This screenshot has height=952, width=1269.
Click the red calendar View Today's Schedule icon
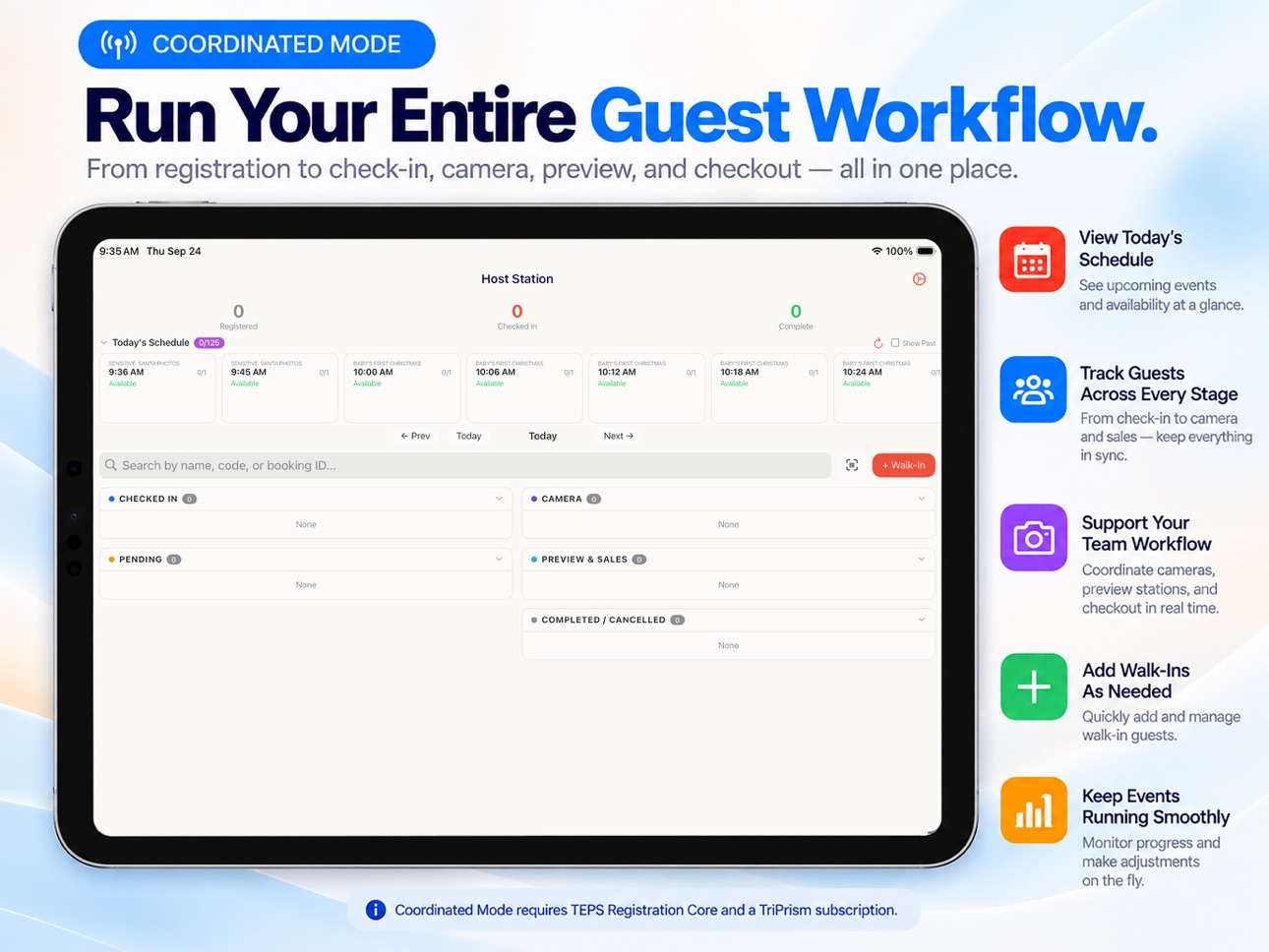1032,260
